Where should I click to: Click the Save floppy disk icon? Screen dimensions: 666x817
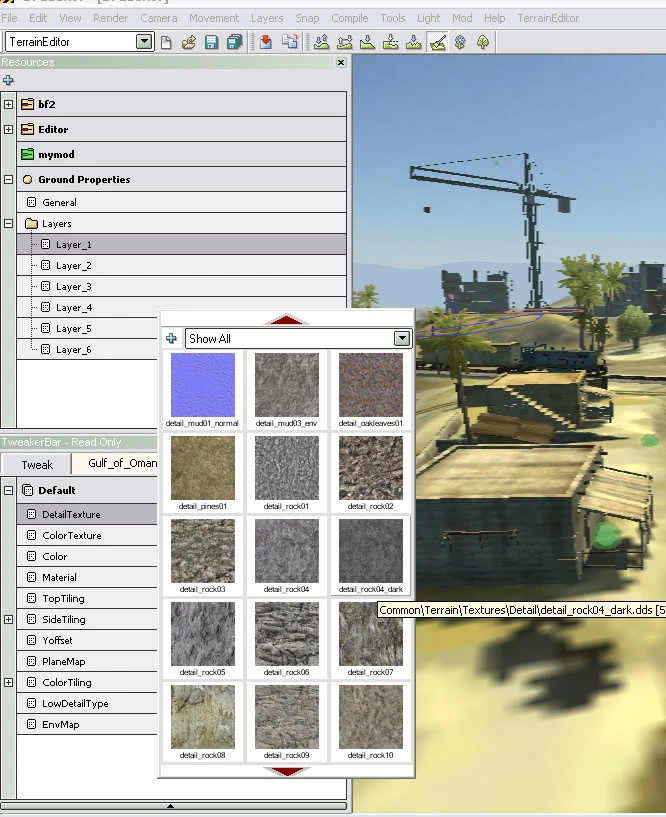point(211,42)
